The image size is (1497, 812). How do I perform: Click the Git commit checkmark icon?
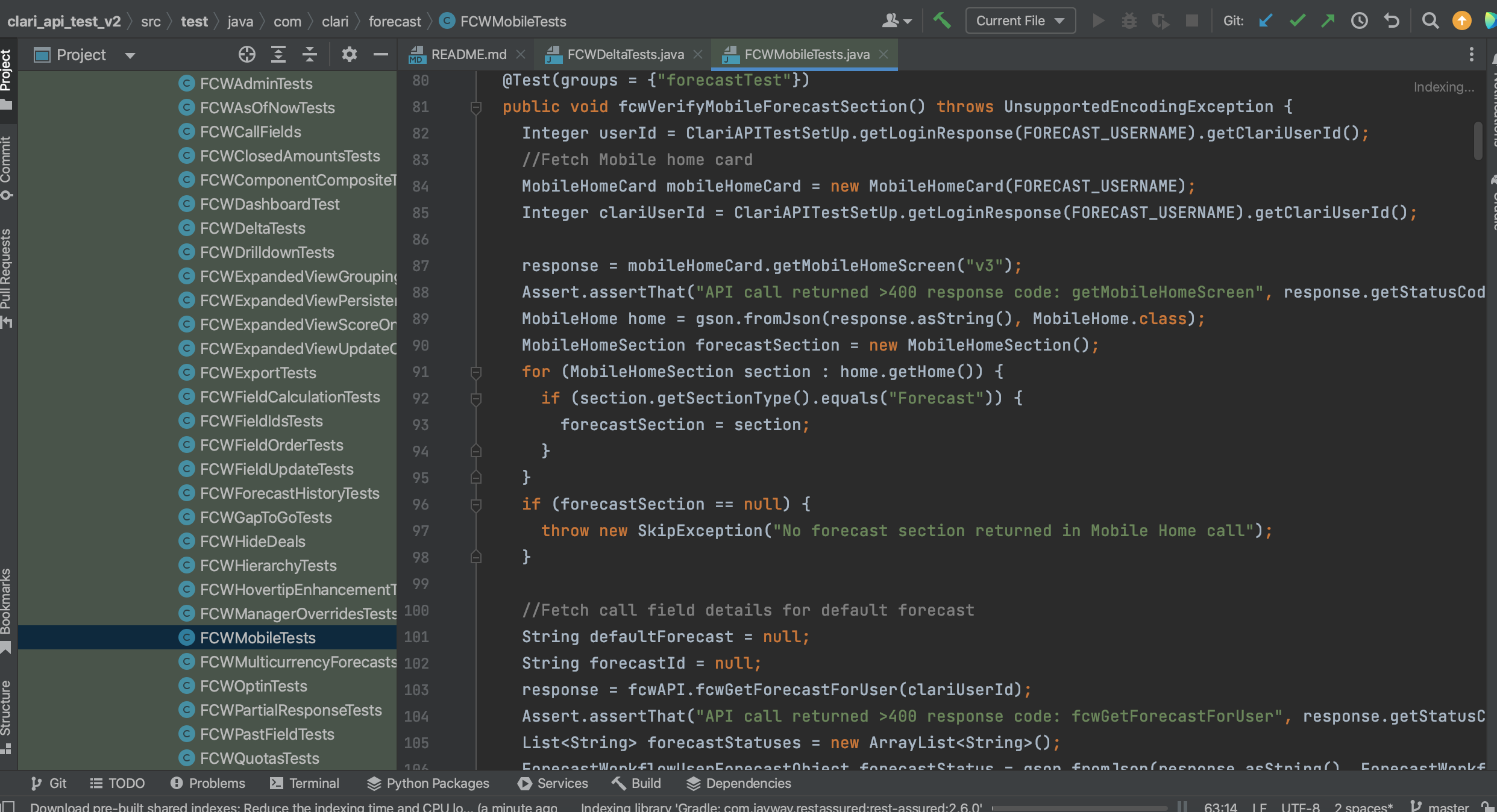click(x=1297, y=21)
